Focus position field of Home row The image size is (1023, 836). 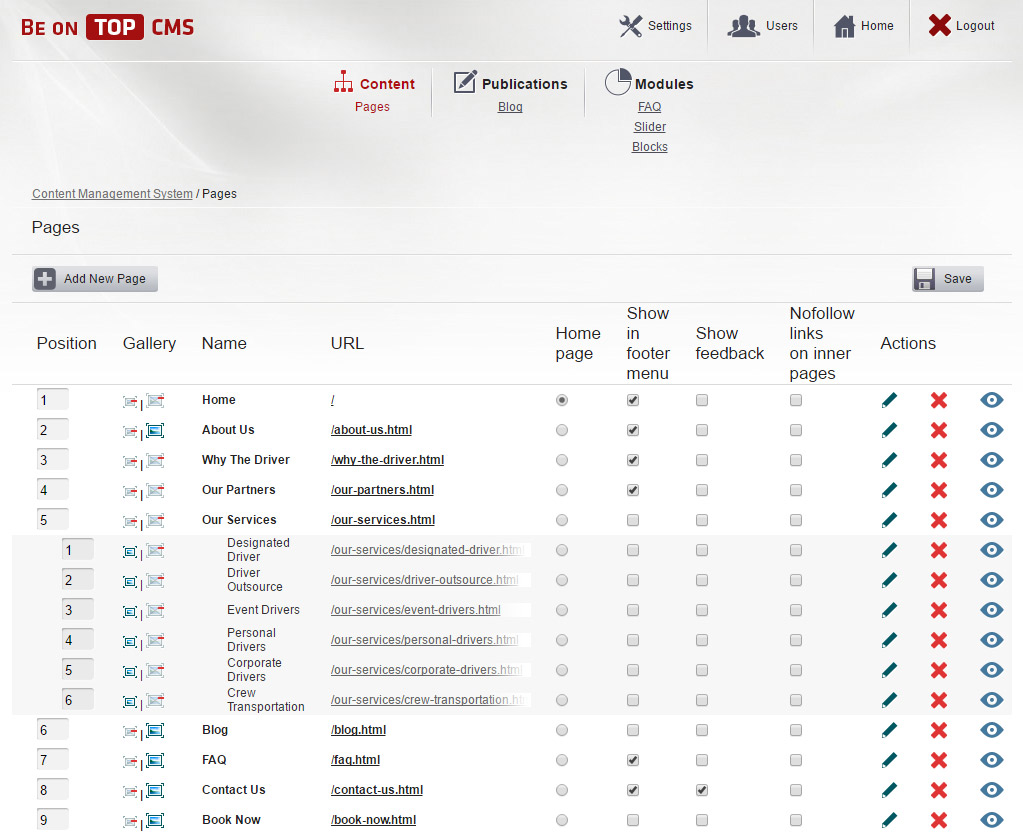click(52, 400)
